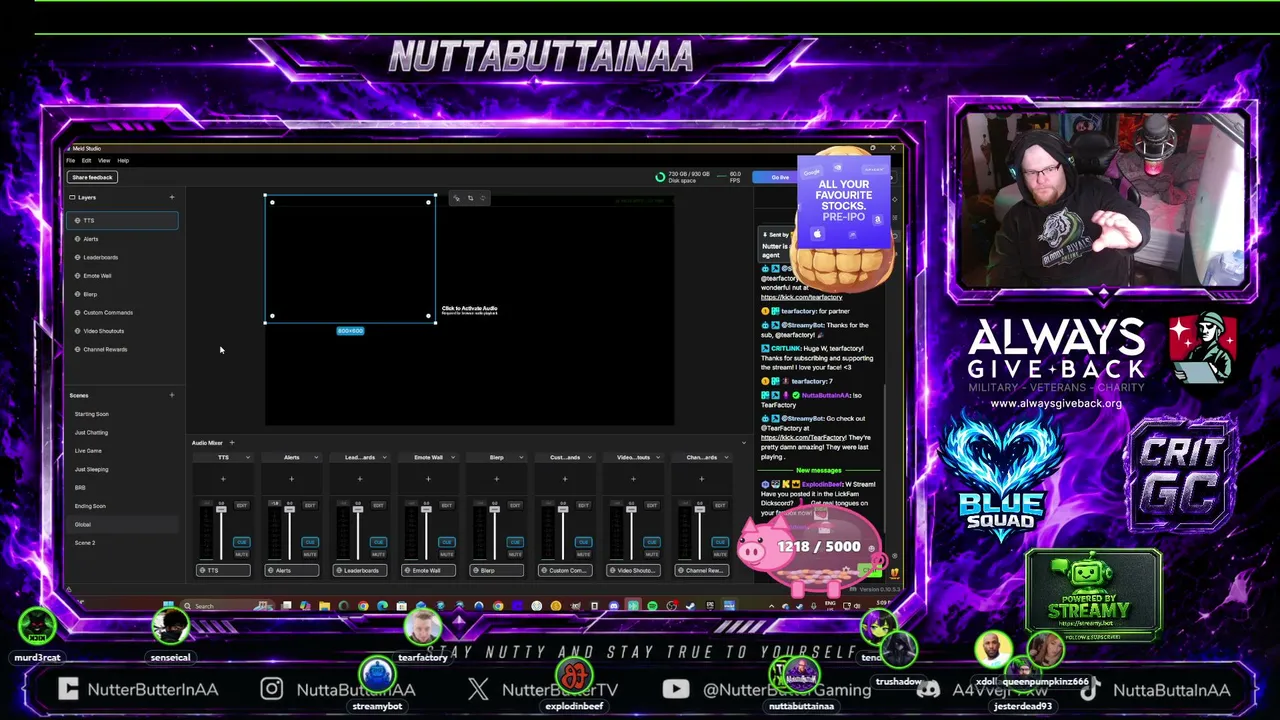1280x720 pixels.
Task: Click the globe icon beside the Blerp layer
Action: pos(77,294)
